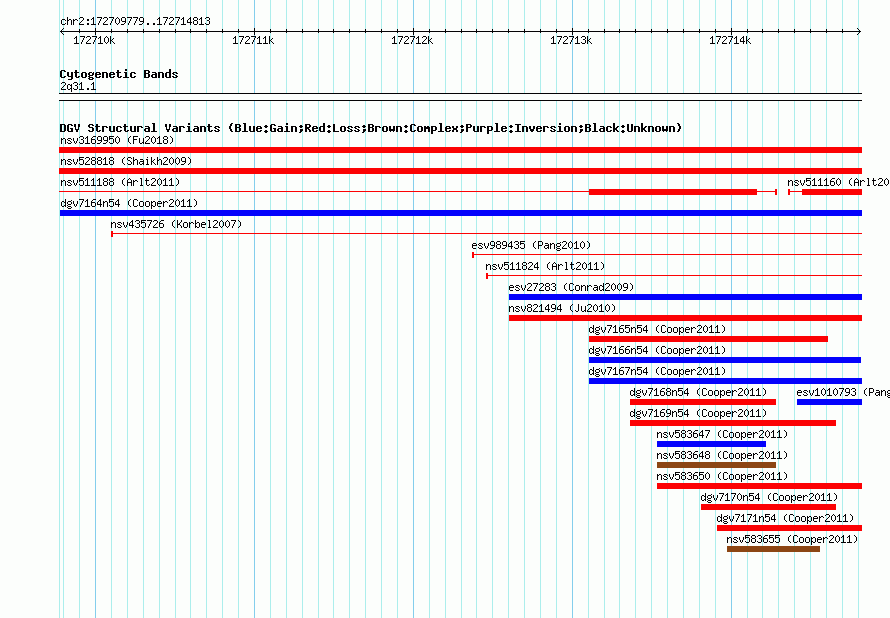Select the 2q31.1 band label

tap(78, 86)
